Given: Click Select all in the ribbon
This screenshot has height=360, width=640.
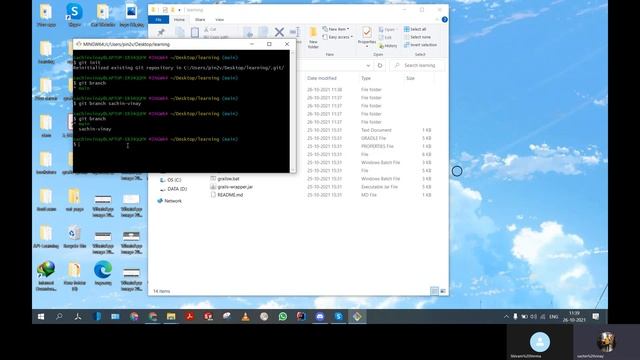Looking at the screenshot, I should click(415, 29).
